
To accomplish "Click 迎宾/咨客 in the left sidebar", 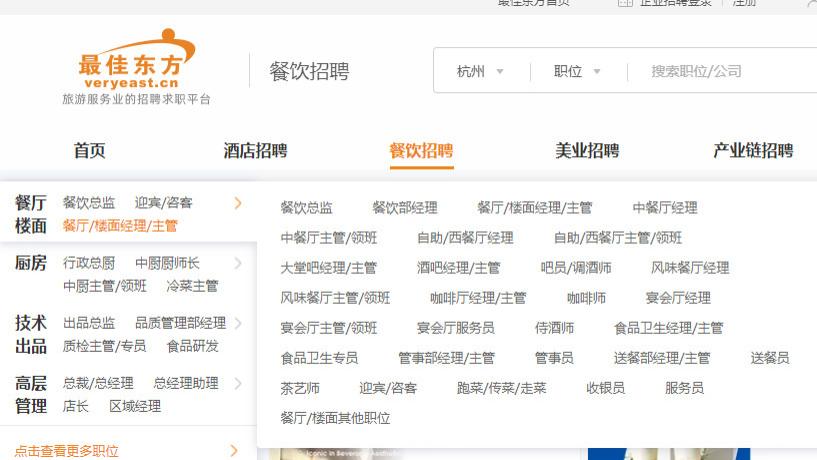I will [164, 203].
